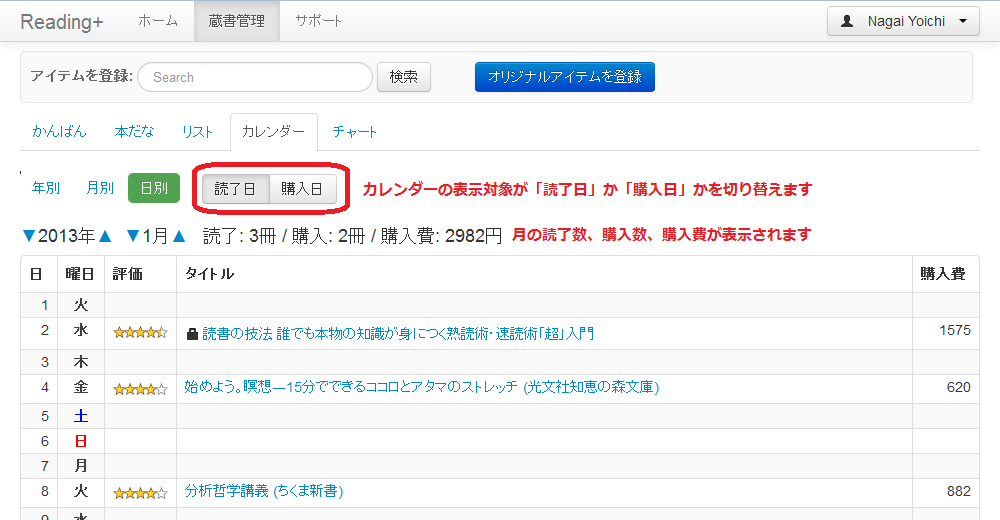Screen dimensions: 1000x520
Task: Toggle calendar target to 購入日
Action: pos(302,189)
